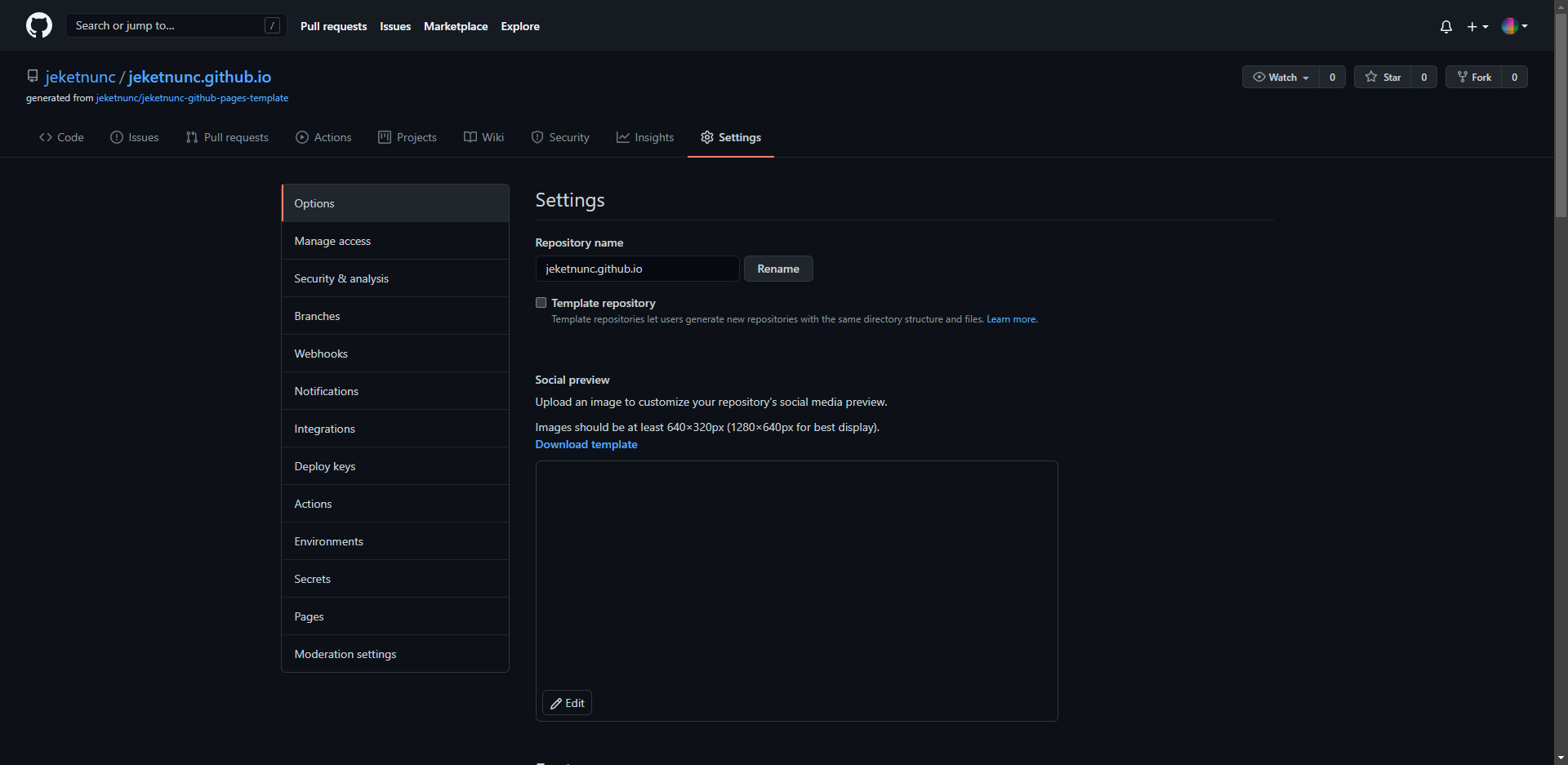Viewport: 1568px width, 765px height.
Task: Open the Insights tab
Action: coord(645,137)
